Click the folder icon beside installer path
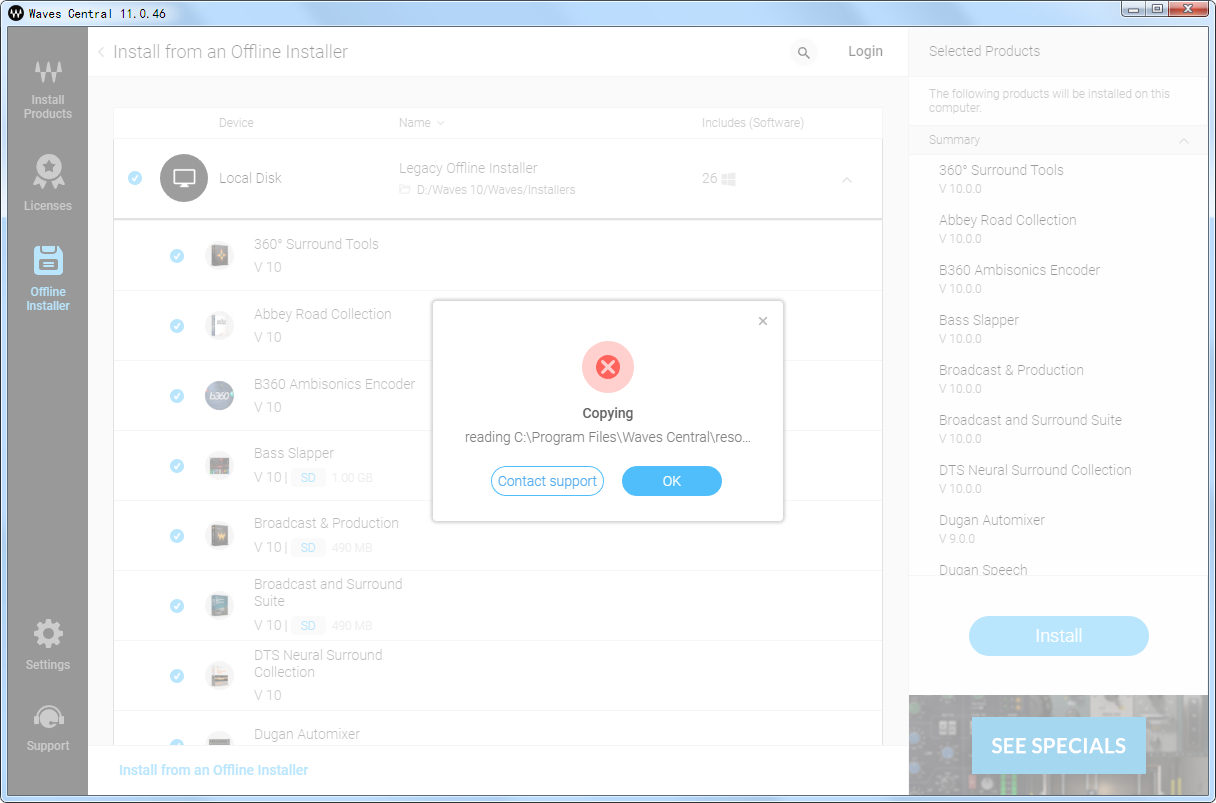 pos(405,190)
